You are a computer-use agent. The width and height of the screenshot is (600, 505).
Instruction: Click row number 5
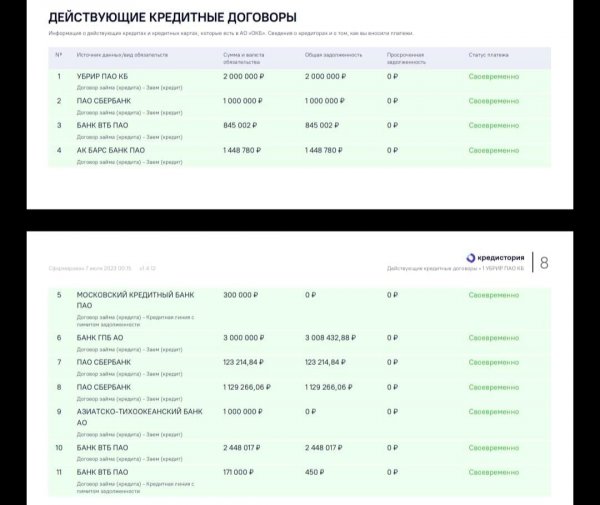tap(59, 295)
